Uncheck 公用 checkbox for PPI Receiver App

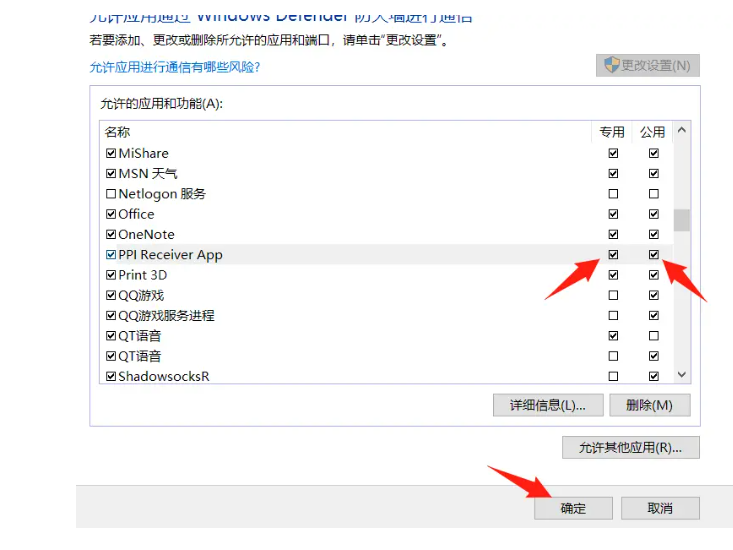point(653,255)
